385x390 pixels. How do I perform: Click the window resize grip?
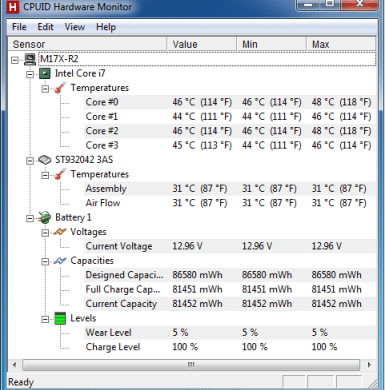pyautogui.click(x=372, y=383)
